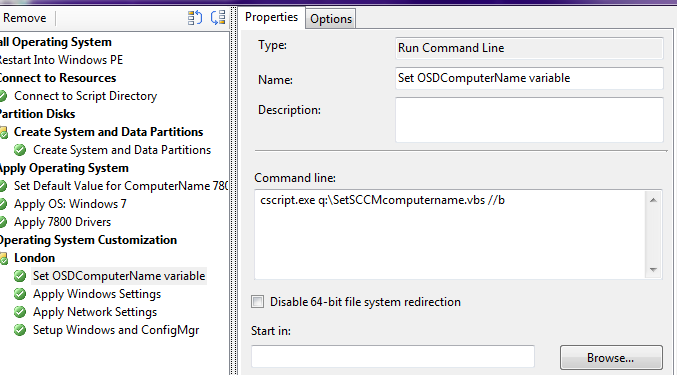Select the Set OSDComputerName variable step

[x=119, y=276]
